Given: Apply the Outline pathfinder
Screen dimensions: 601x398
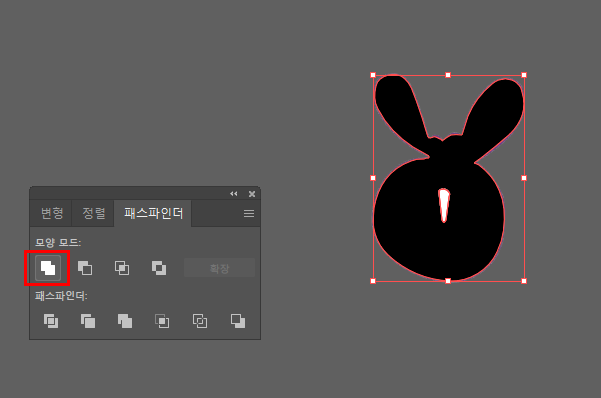Looking at the screenshot, I should coord(200,321).
